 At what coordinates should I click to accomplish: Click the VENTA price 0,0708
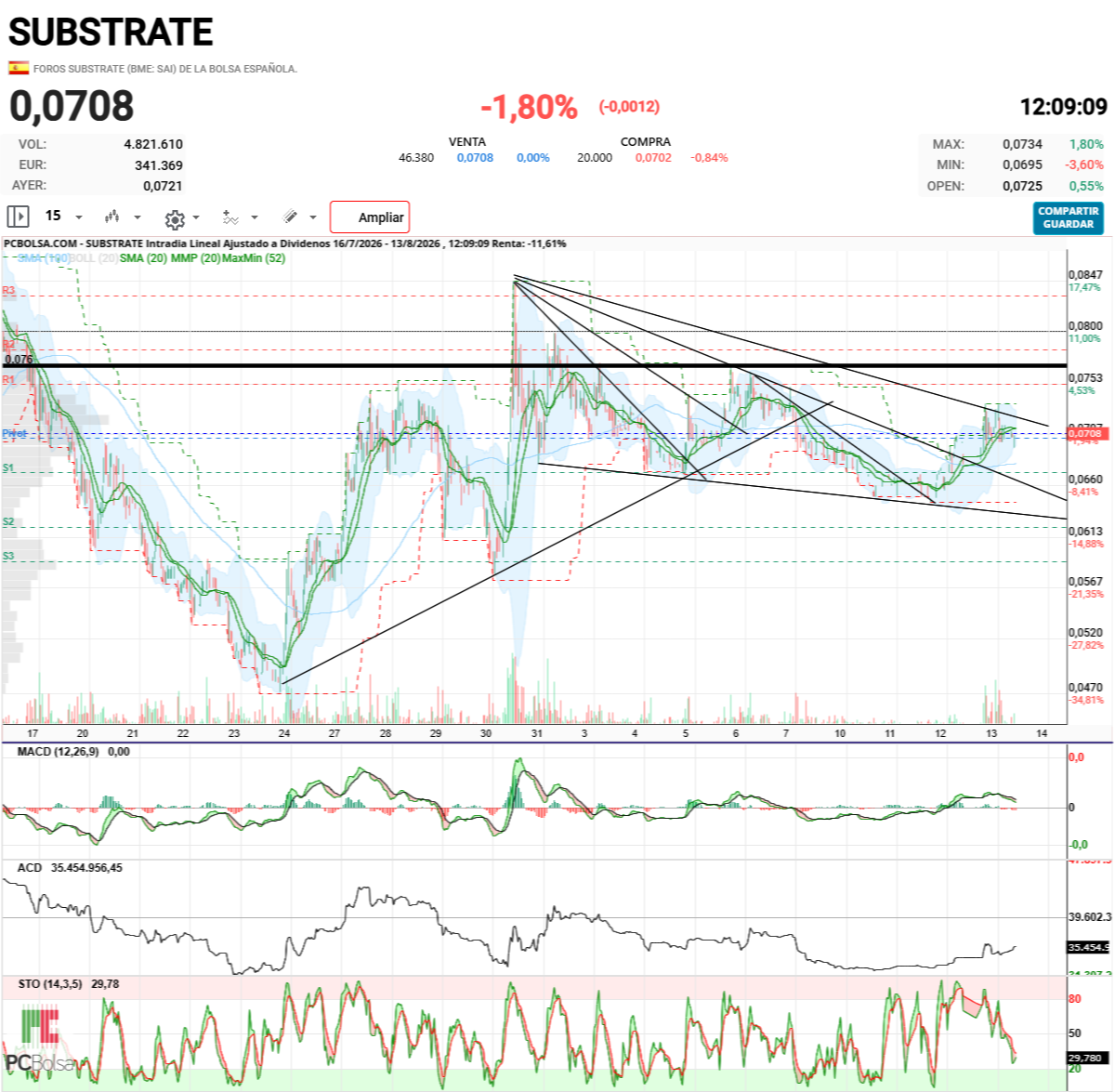[x=475, y=158]
